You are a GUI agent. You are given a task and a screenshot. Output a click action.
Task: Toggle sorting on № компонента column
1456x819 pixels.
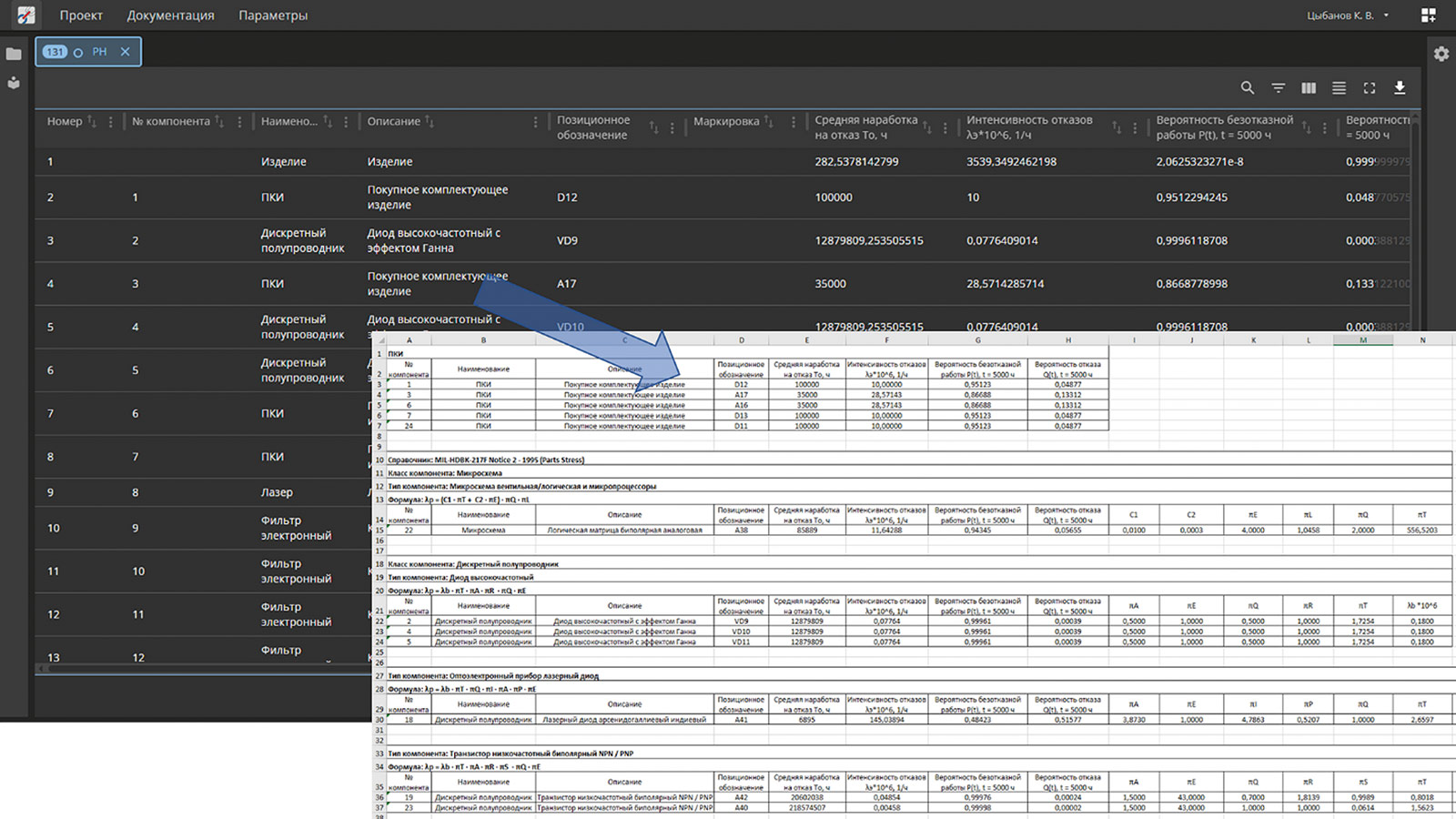click(218, 121)
